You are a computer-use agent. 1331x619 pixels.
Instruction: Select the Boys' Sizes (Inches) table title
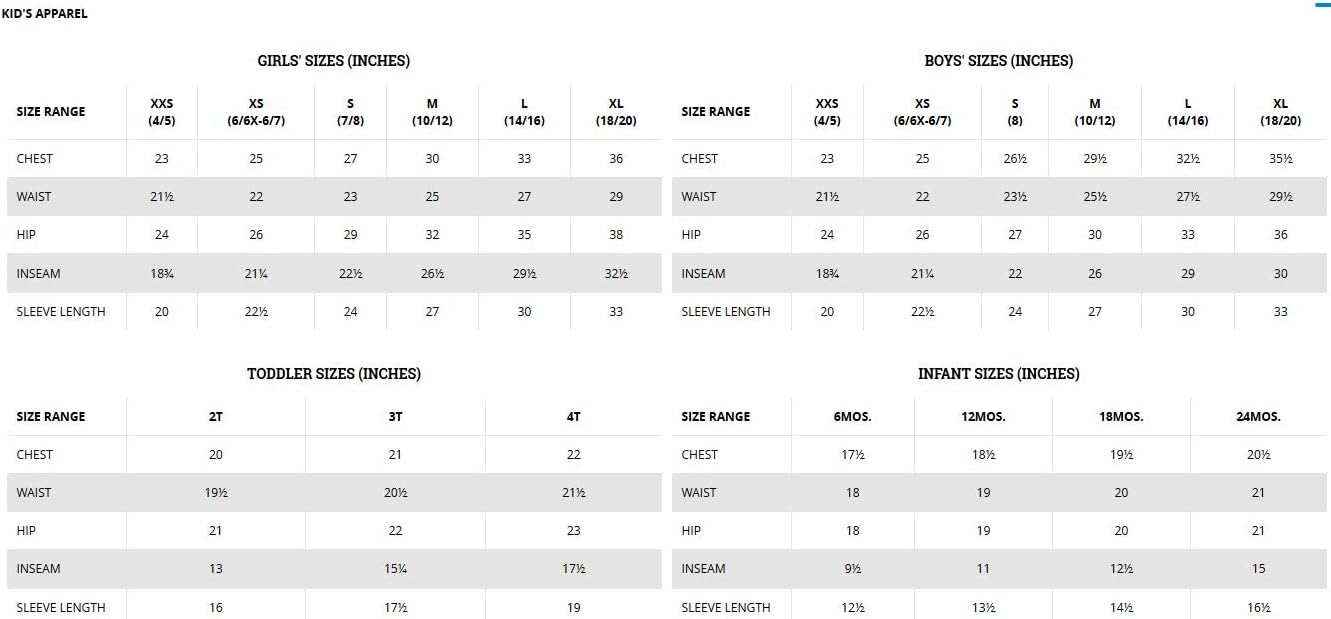click(x=998, y=61)
